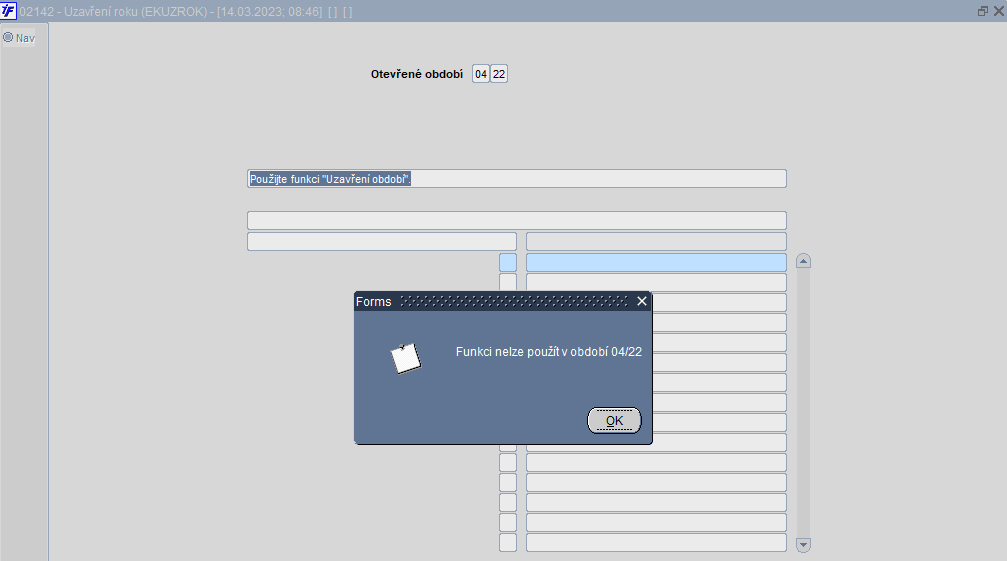Select the highlighted blue list row field
The width and height of the screenshot is (1007, 561).
[x=656, y=263]
